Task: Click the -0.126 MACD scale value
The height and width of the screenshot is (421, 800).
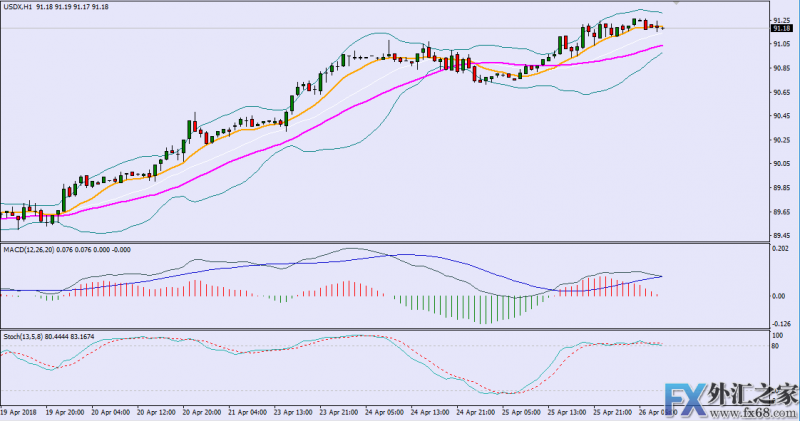Action: tap(781, 323)
